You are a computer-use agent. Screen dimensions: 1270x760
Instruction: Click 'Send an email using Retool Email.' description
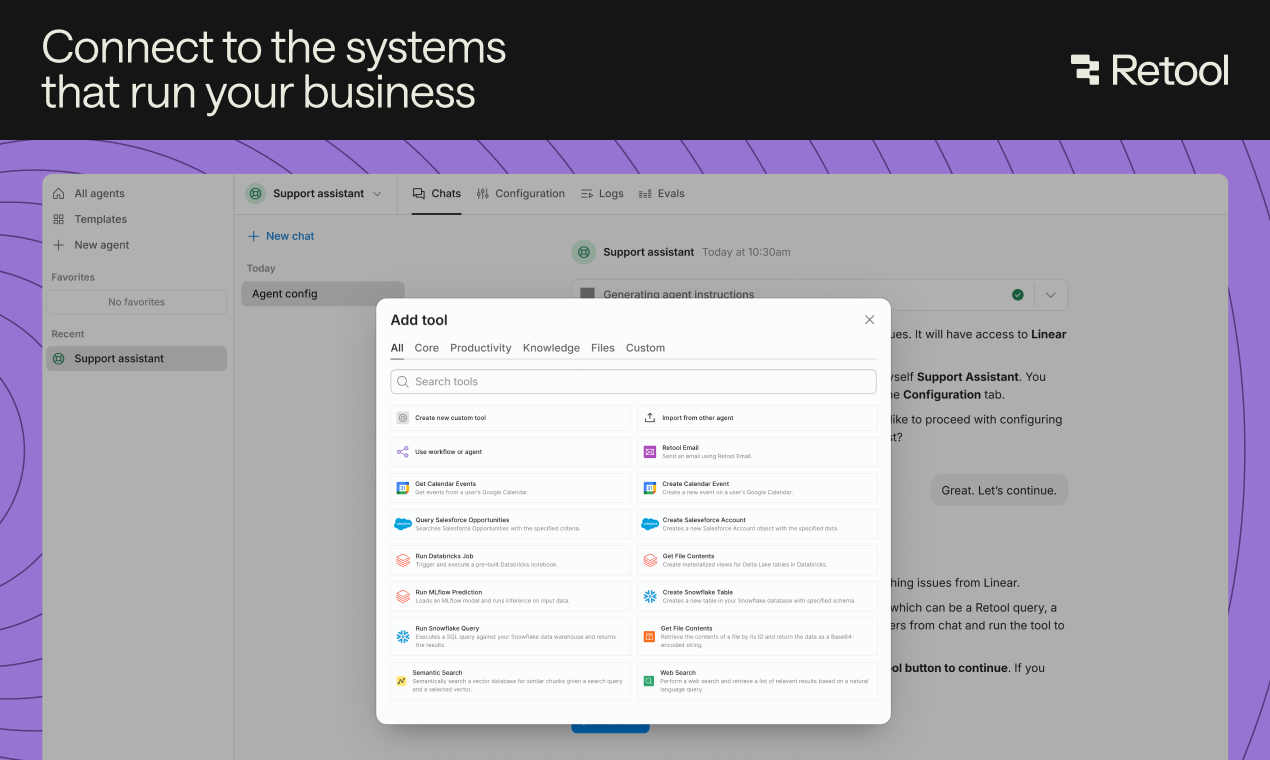(x=707, y=456)
